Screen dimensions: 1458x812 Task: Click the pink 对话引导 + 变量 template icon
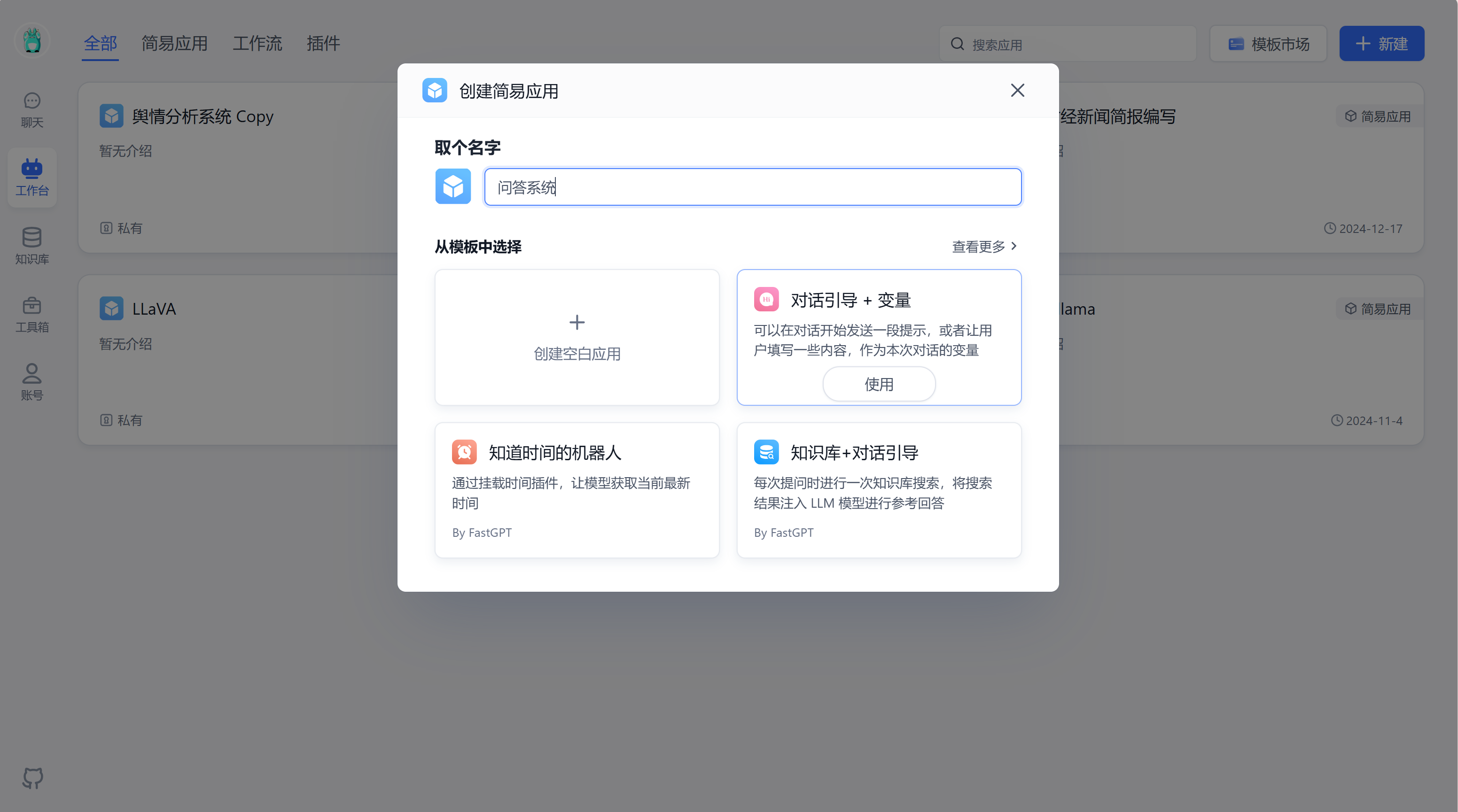click(x=766, y=299)
